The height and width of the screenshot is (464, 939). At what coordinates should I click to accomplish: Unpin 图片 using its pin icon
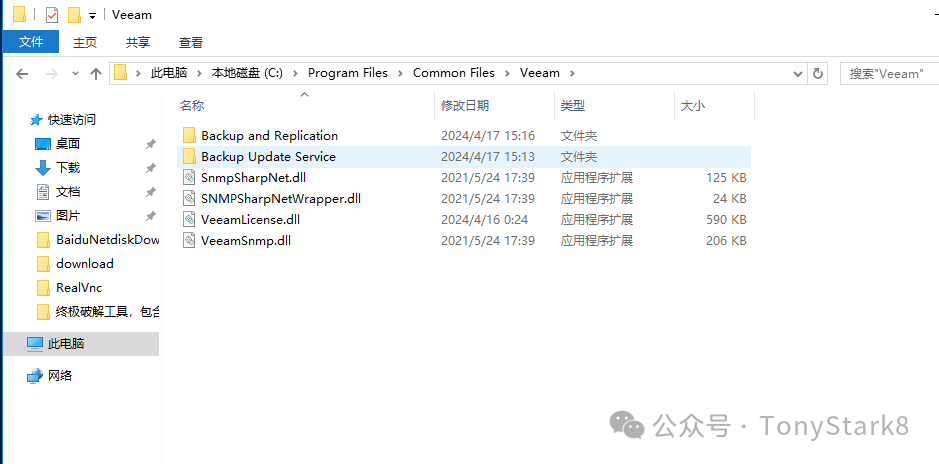(150, 216)
